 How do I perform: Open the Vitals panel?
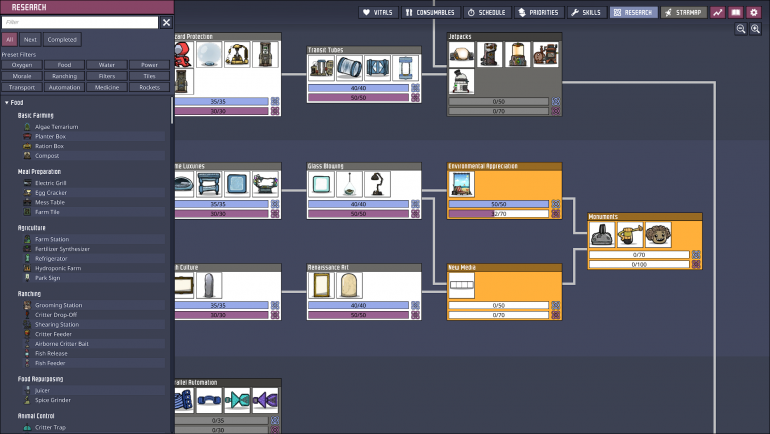[x=378, y=12]
